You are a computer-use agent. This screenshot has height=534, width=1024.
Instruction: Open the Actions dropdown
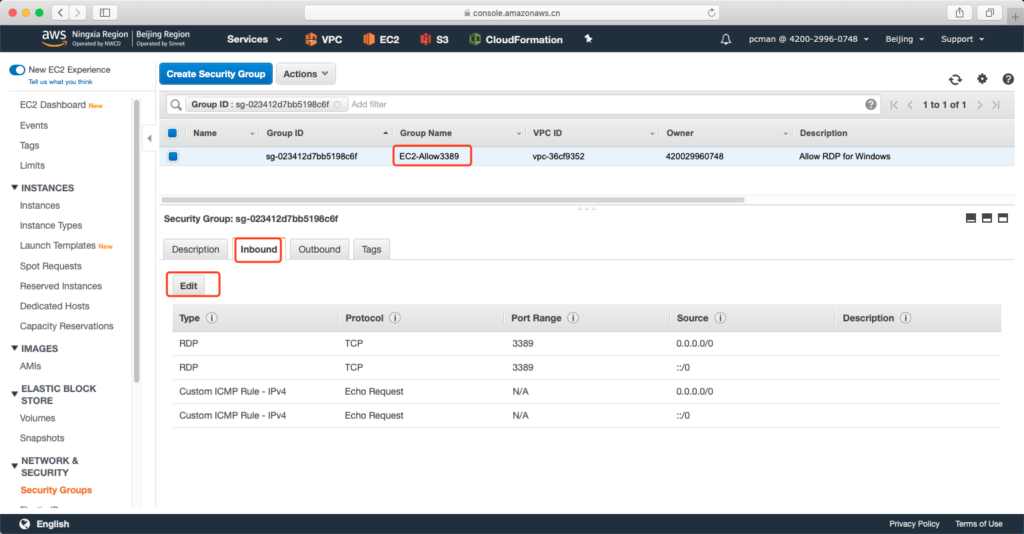point(306,74)
